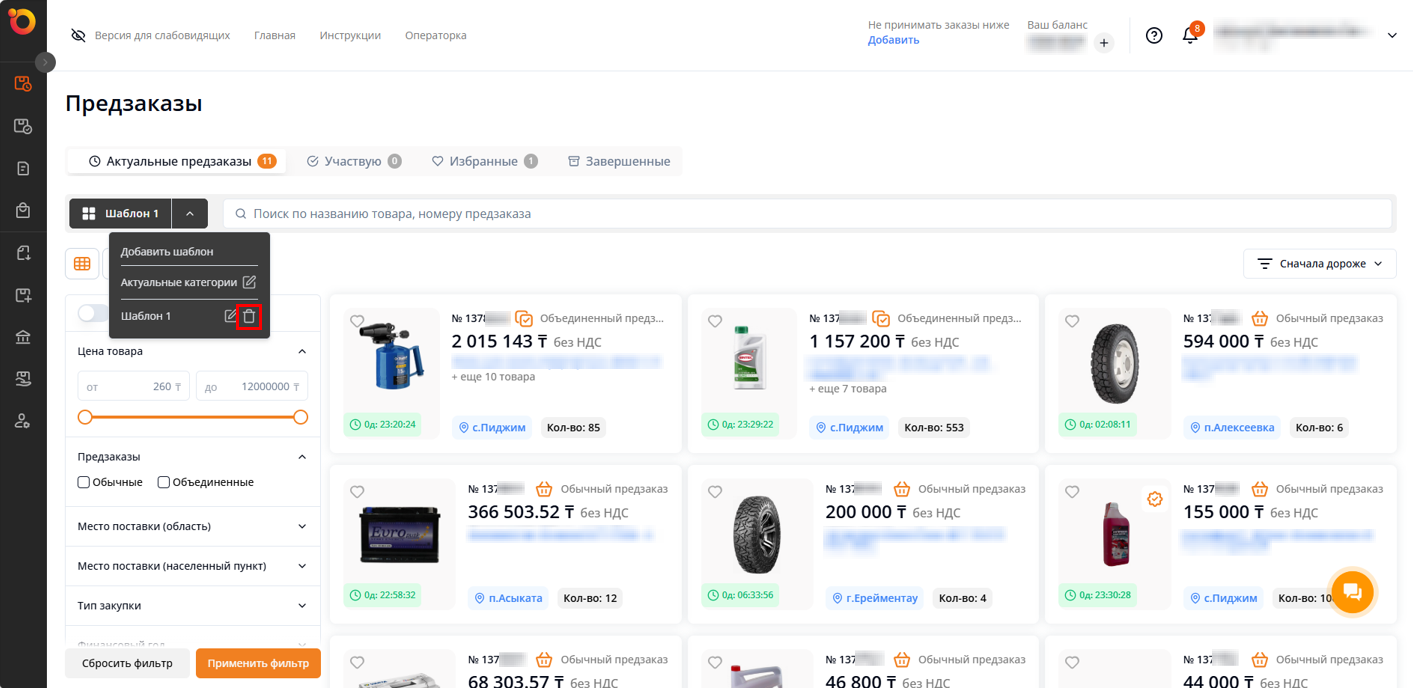Favorite the 594 000 ₸ preorder heart
Viewport: 1413px width, 688px height.
(1072, 321)
